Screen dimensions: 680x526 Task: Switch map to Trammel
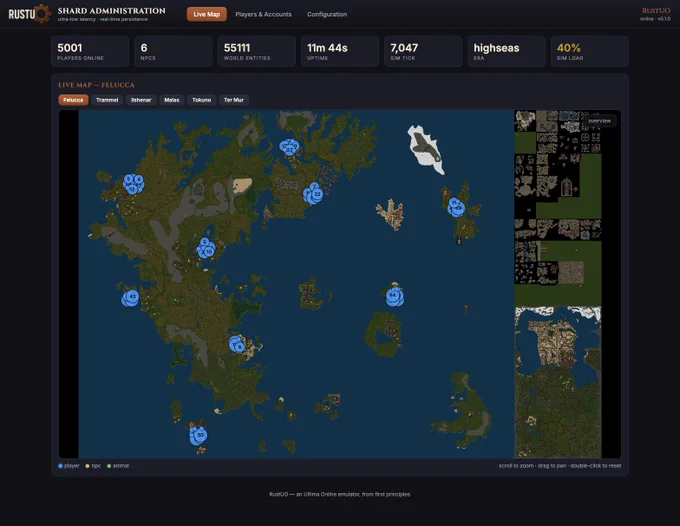pos(107,100)
